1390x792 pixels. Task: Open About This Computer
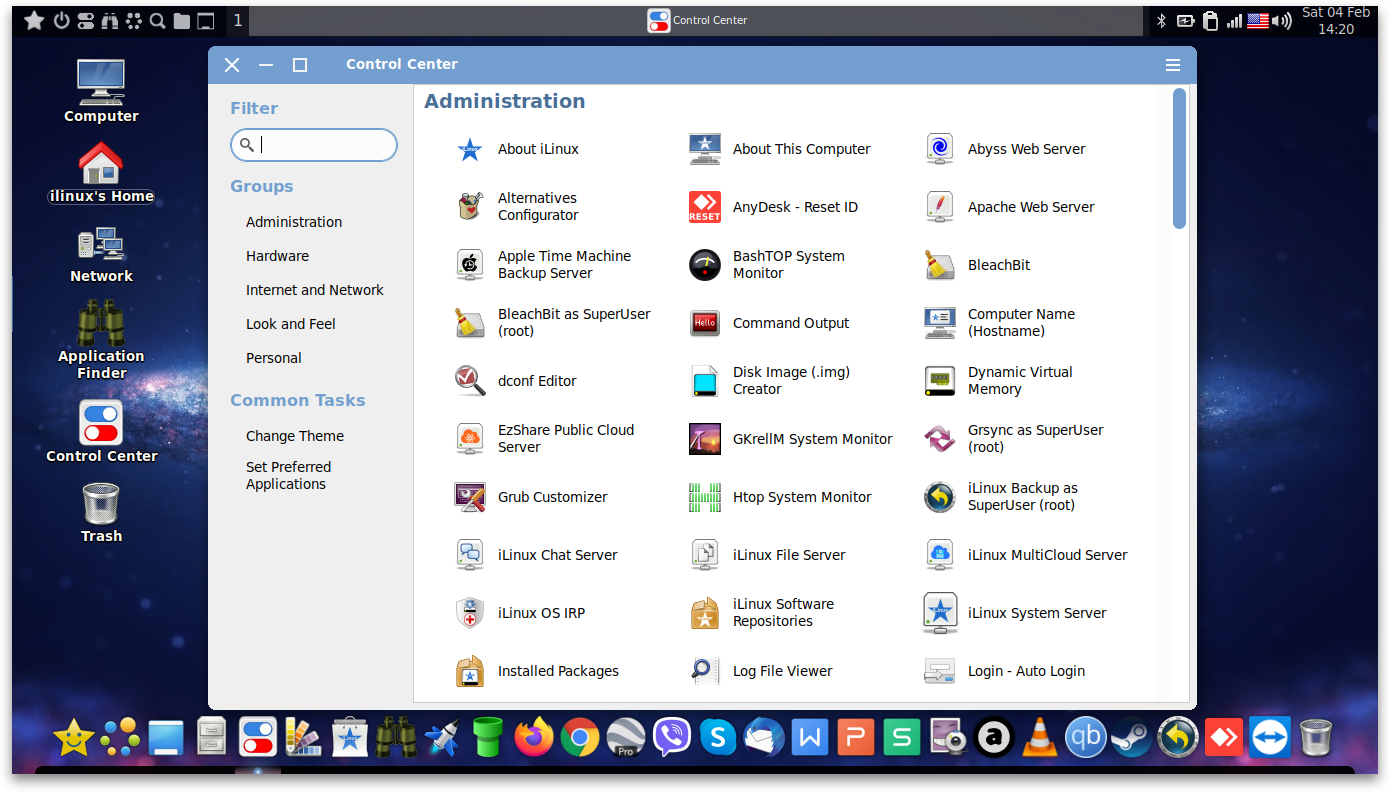click(x=780, y=149)
